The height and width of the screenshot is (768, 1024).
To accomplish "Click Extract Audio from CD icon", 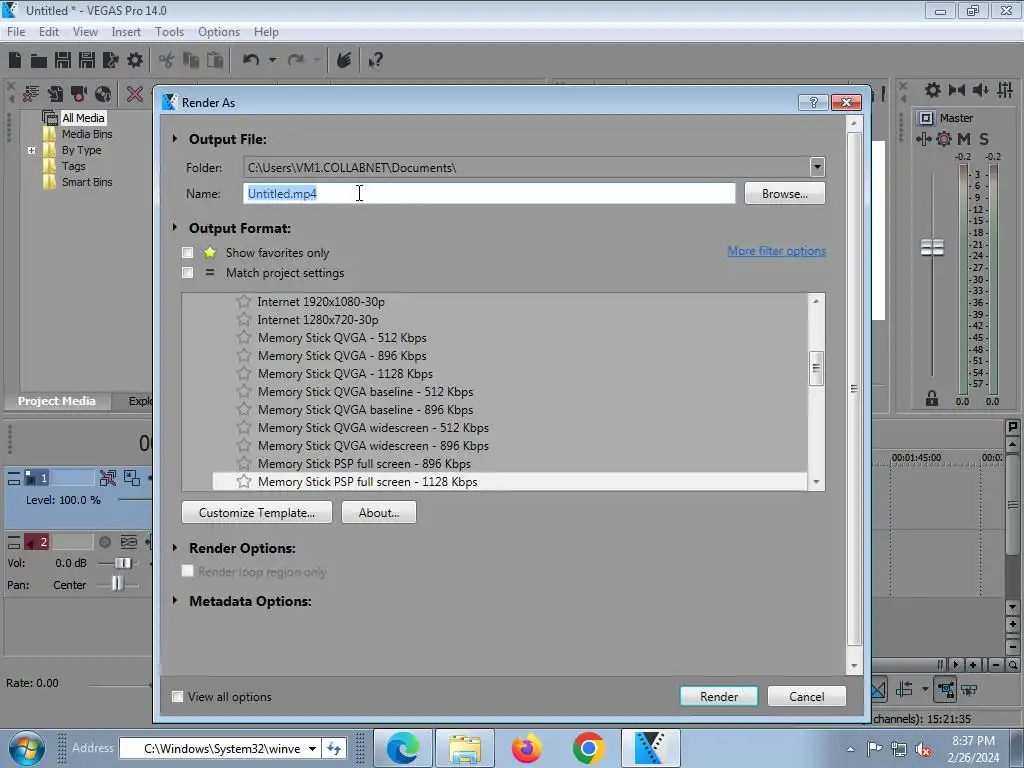I will (x=103, y=94).
